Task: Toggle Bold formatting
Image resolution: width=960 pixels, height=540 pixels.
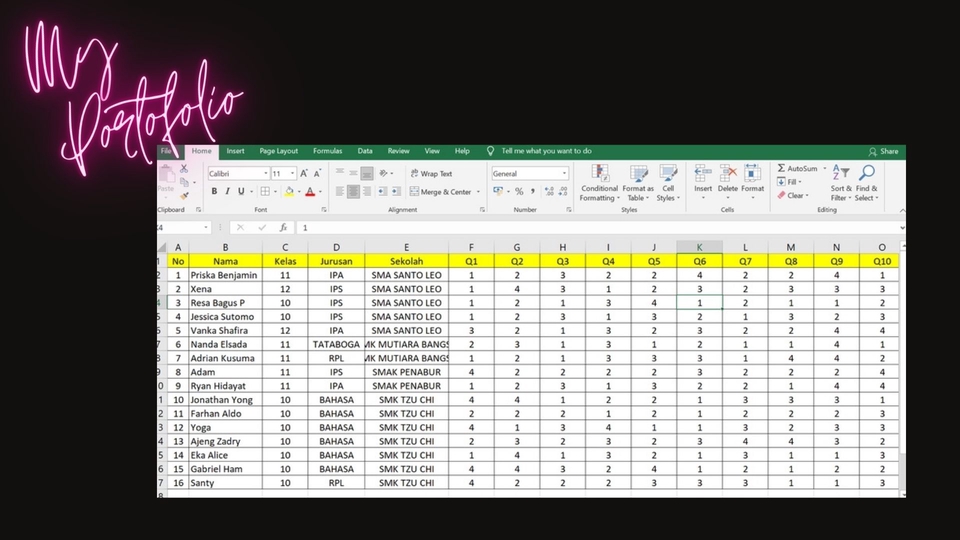Action: point(214,192)
